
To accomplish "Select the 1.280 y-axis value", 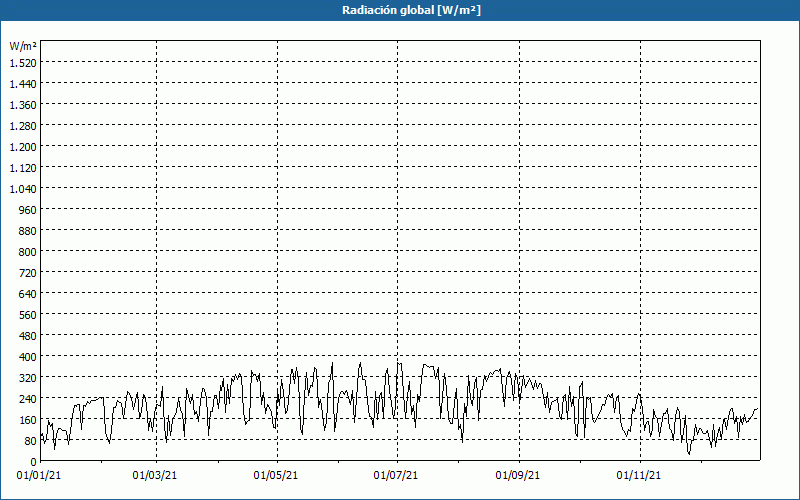I will point(23,126).
